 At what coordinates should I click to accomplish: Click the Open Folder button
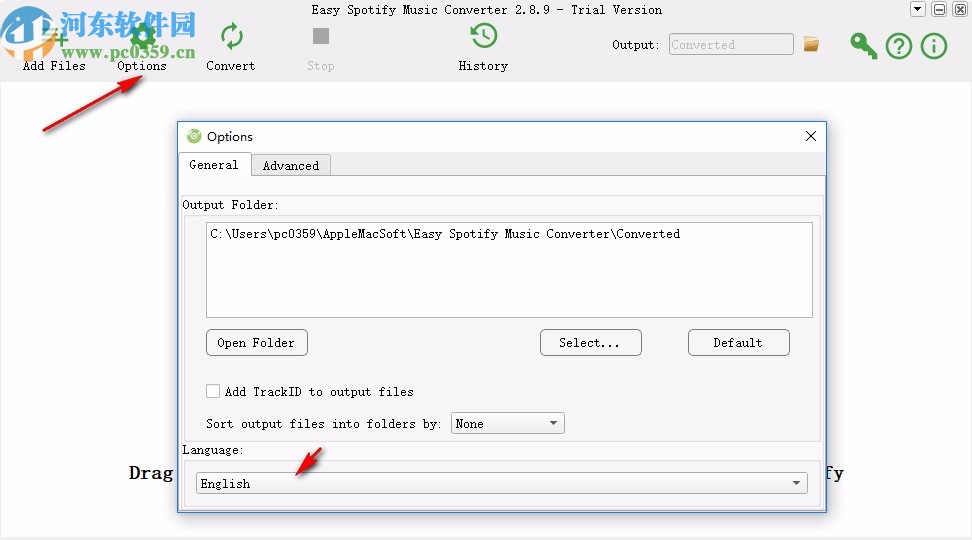[x=257, y=342]
